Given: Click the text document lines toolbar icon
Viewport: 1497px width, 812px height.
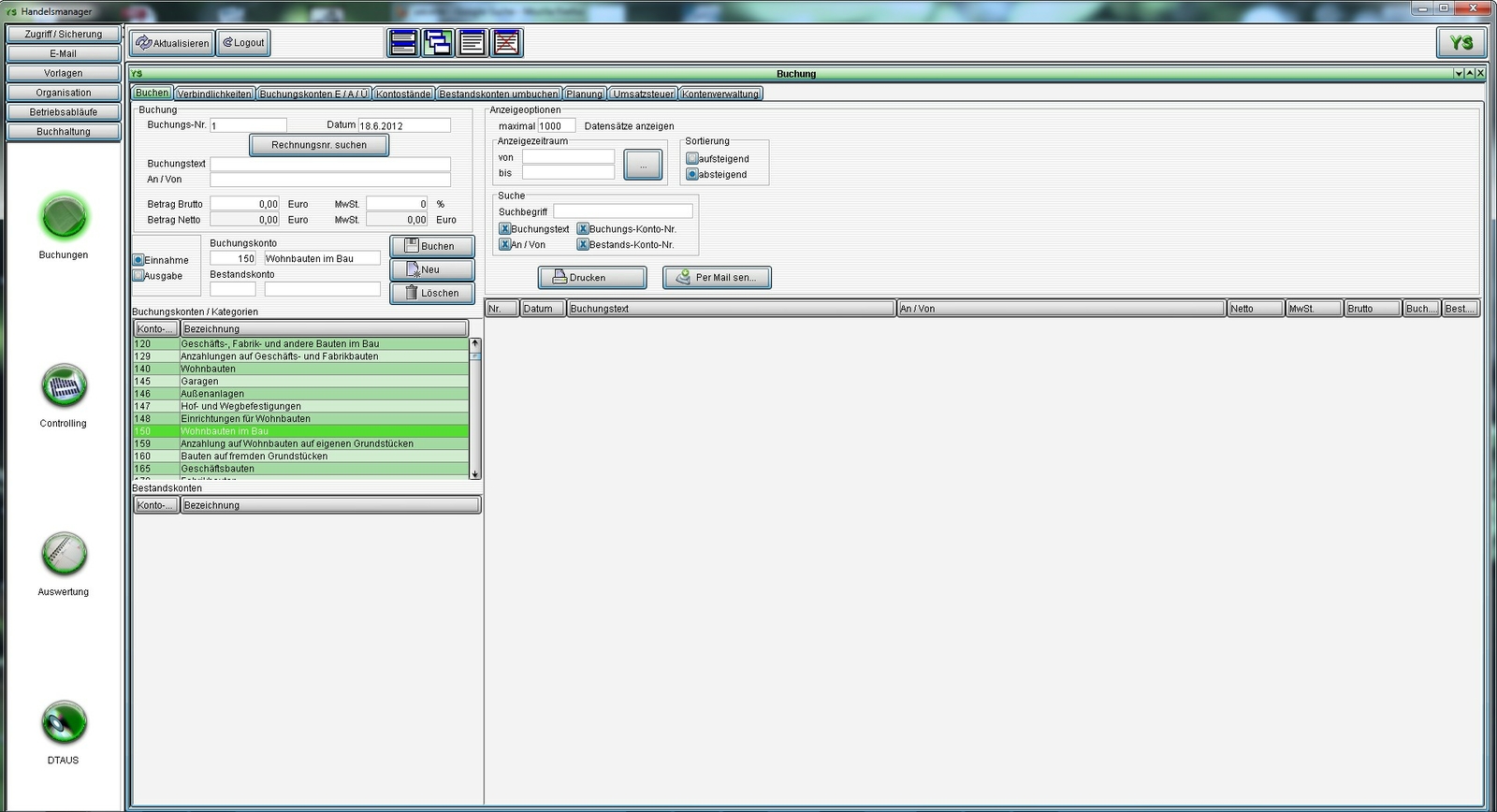Looking at the screenshot, I should click(x=472, y=43).
